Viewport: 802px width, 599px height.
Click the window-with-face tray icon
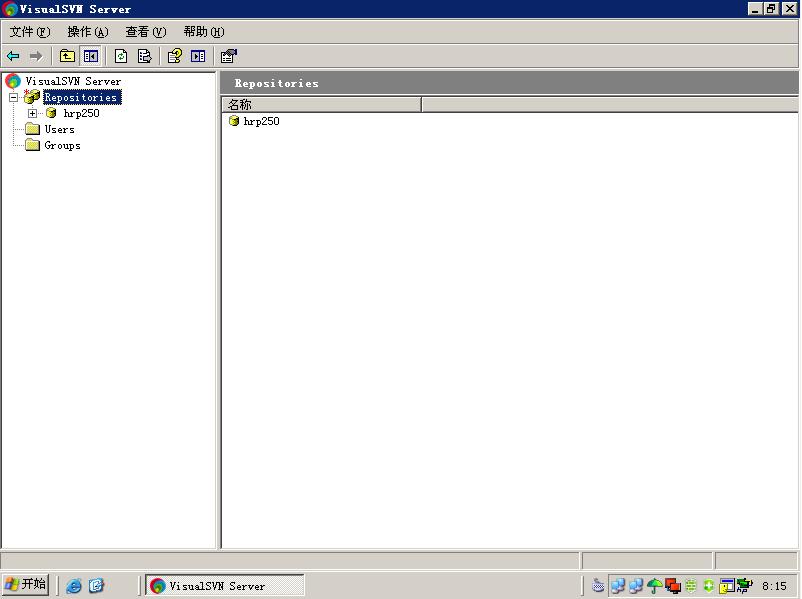(727, 585)
